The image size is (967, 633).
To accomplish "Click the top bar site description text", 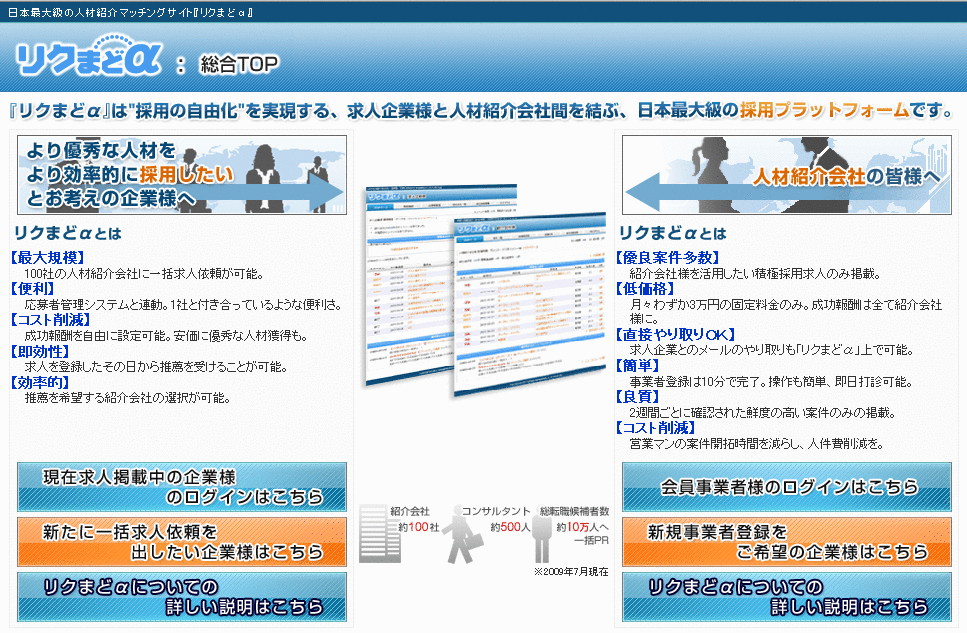I will [131, 12].
